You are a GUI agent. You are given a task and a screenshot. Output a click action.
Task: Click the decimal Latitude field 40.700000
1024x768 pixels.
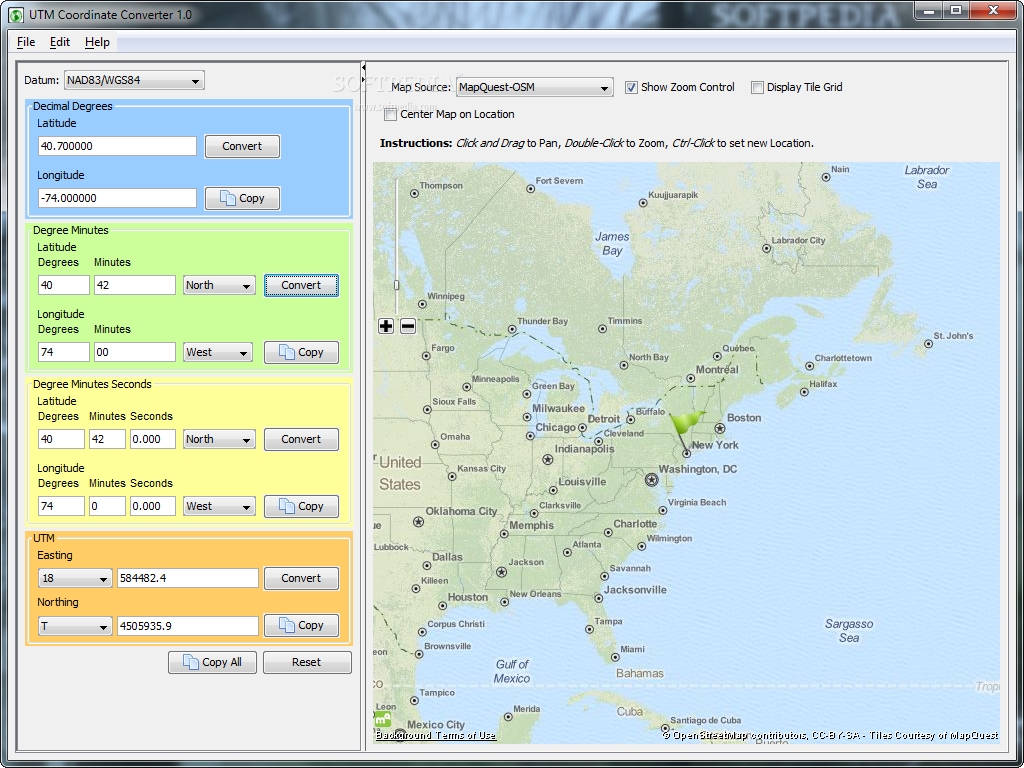tap(118, 146)
